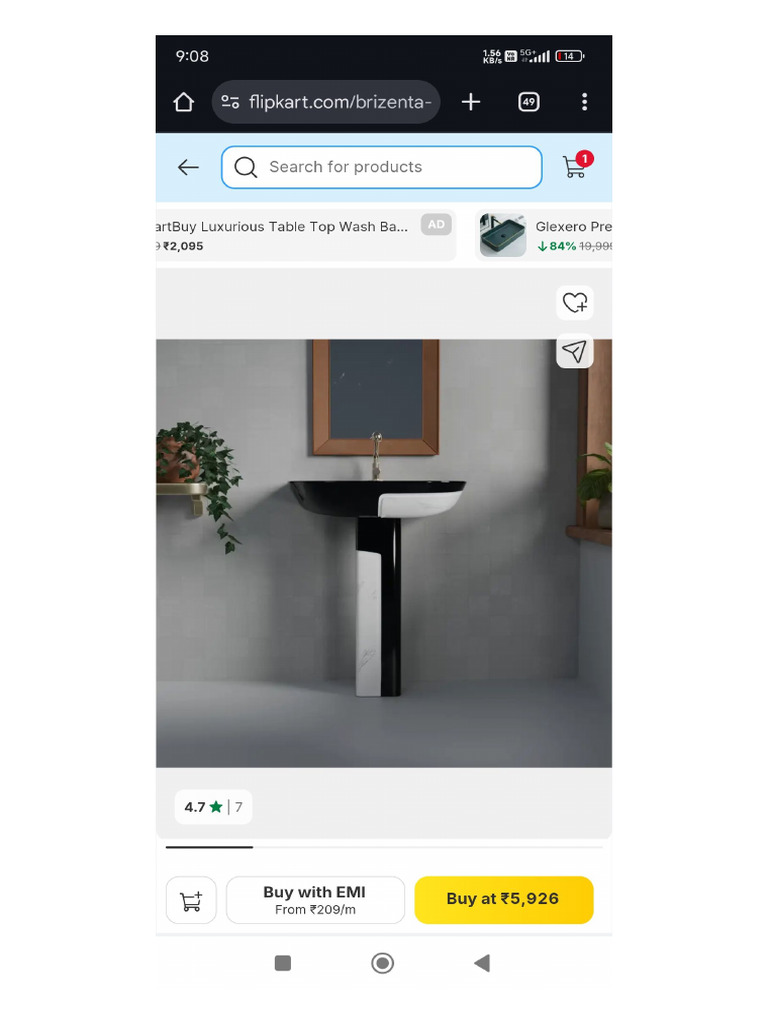Click the Search for products field
768x1024 pixels.
(381, 167)
